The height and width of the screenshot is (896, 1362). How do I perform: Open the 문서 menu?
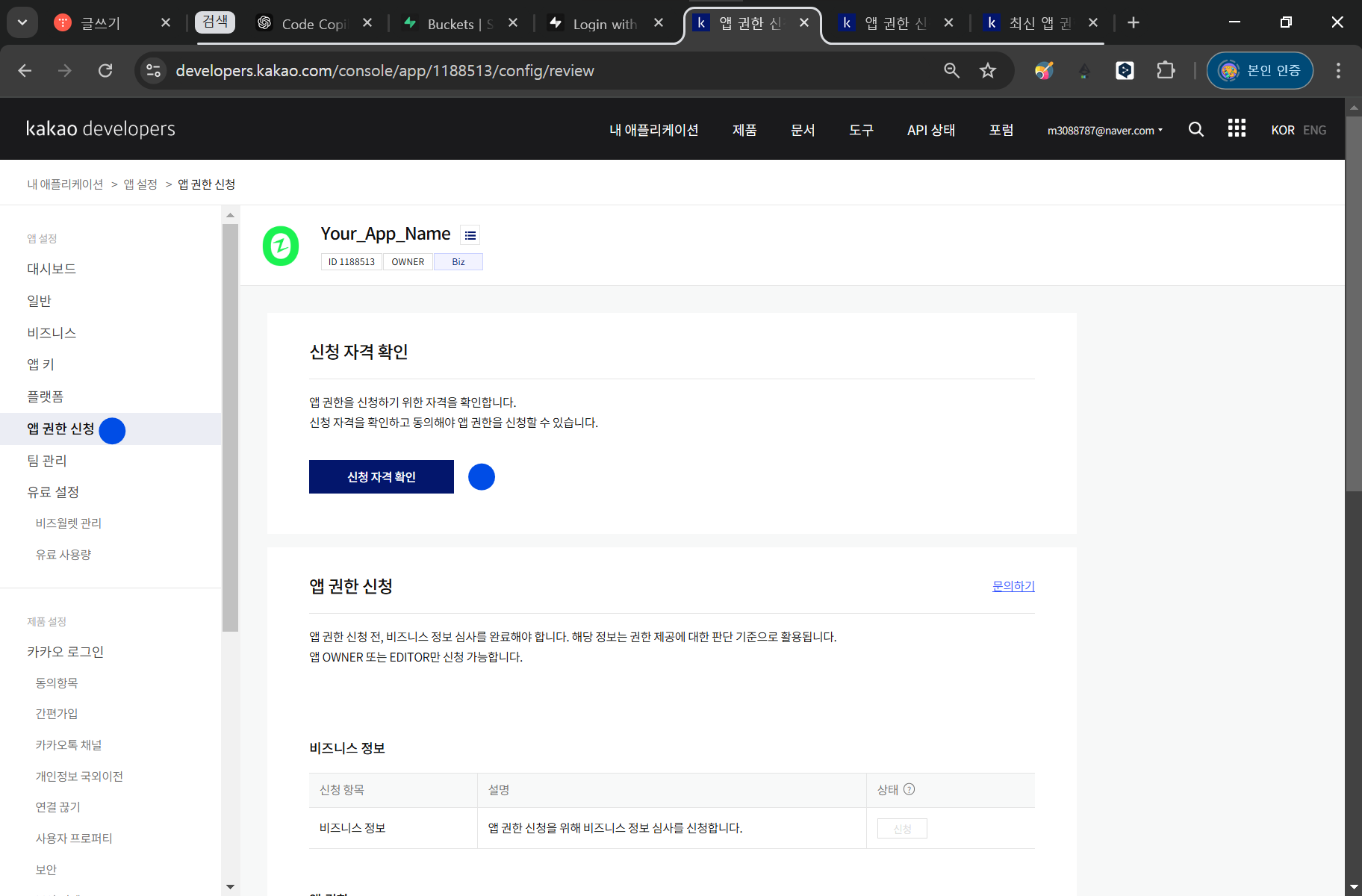click(803, 130)
